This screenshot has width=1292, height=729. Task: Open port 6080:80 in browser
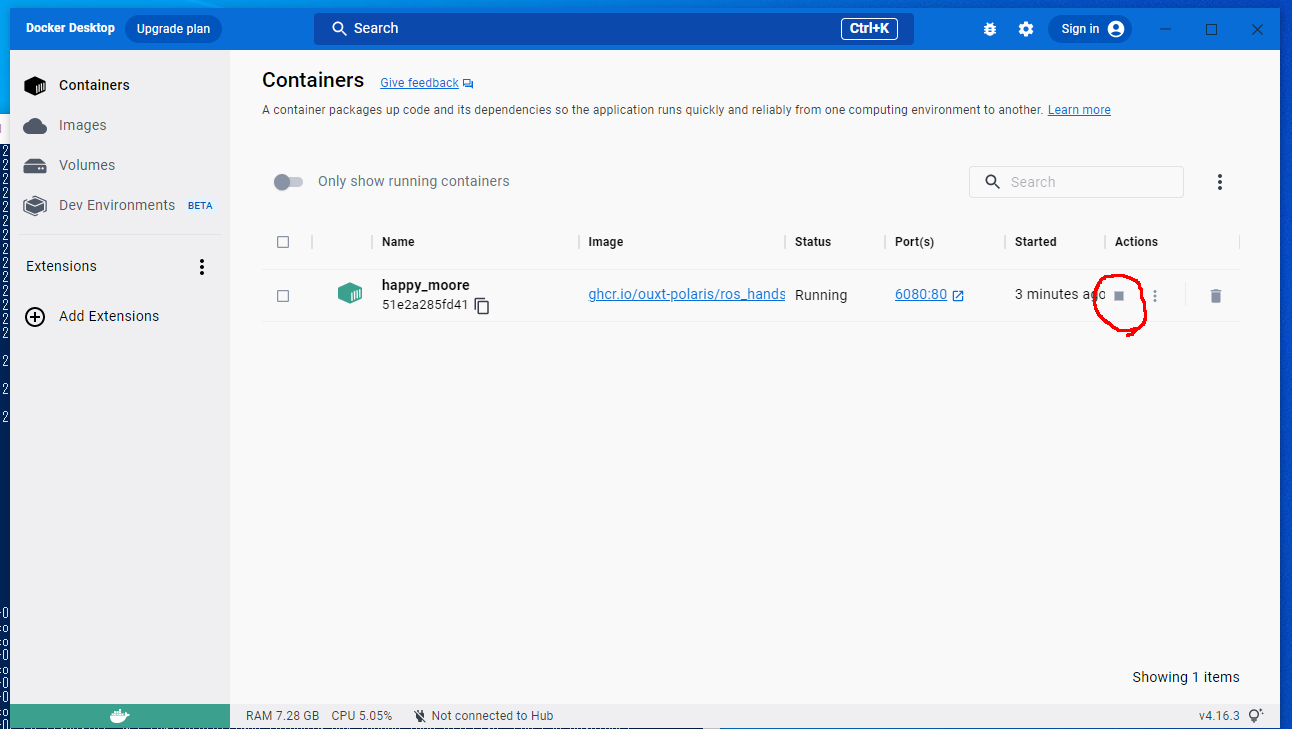click(929, 295)
